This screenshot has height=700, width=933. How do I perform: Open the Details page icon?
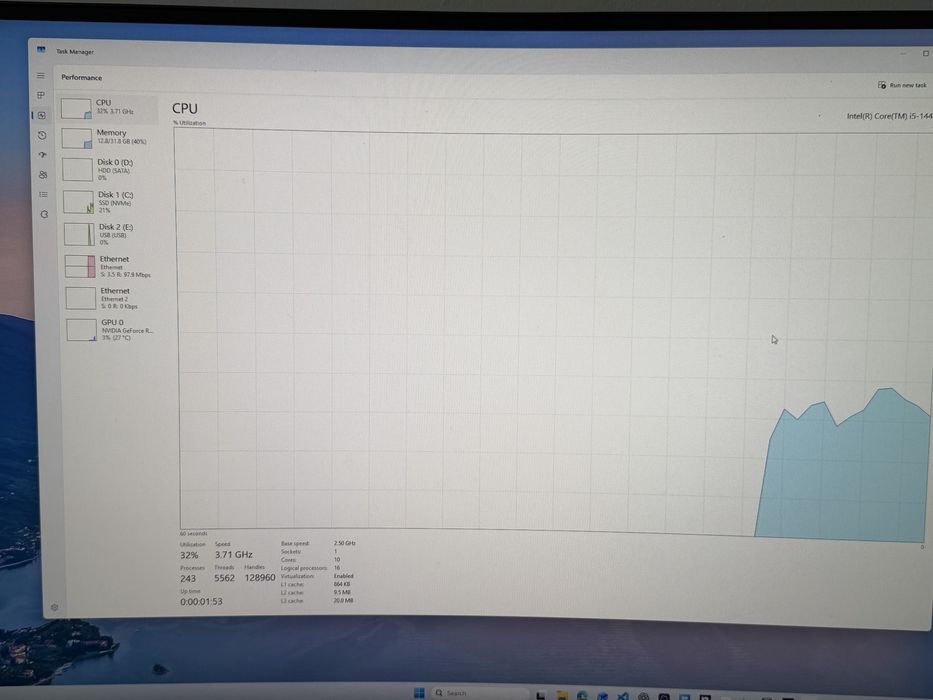43,195
